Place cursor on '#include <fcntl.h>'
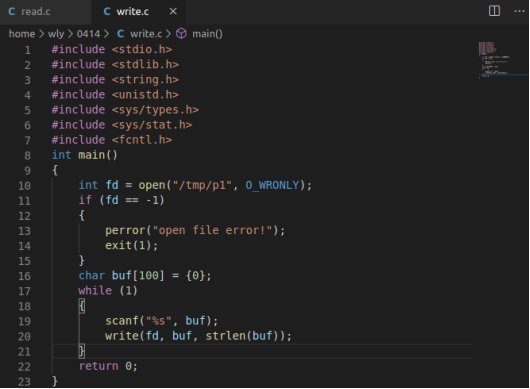This screenshot has height=389, width=530. [x=112, y=140]
